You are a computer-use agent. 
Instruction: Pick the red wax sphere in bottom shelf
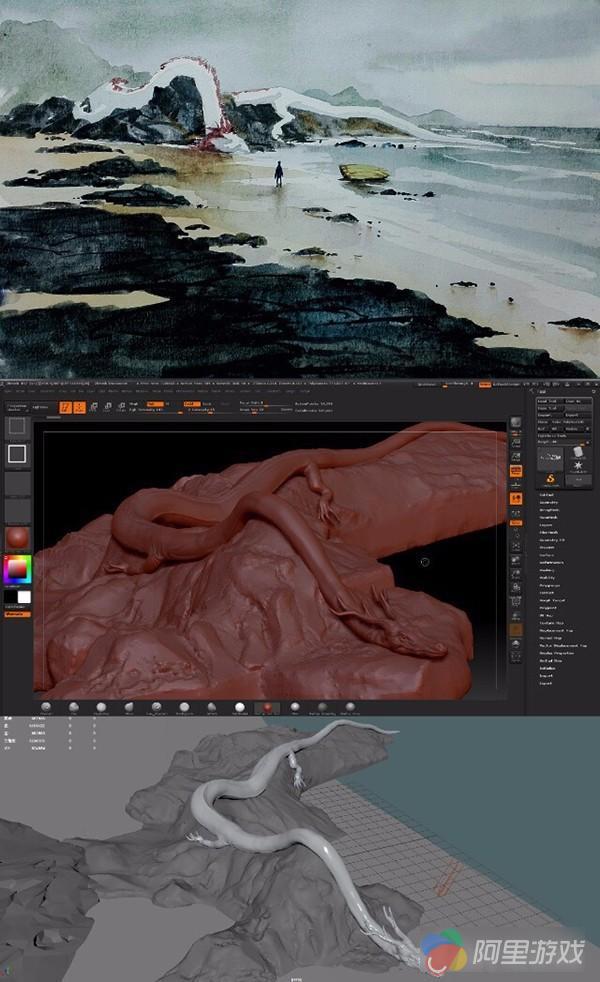[266, 706]
